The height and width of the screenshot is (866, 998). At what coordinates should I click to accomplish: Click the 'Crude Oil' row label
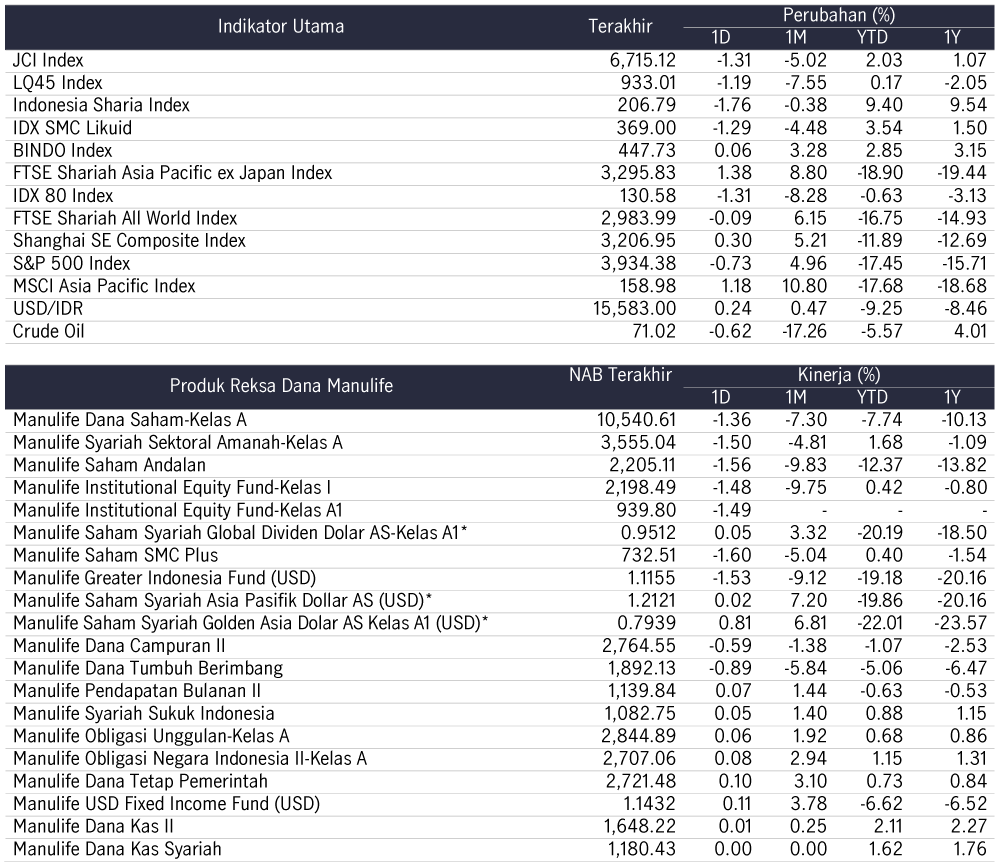click(x=48, y=332)
